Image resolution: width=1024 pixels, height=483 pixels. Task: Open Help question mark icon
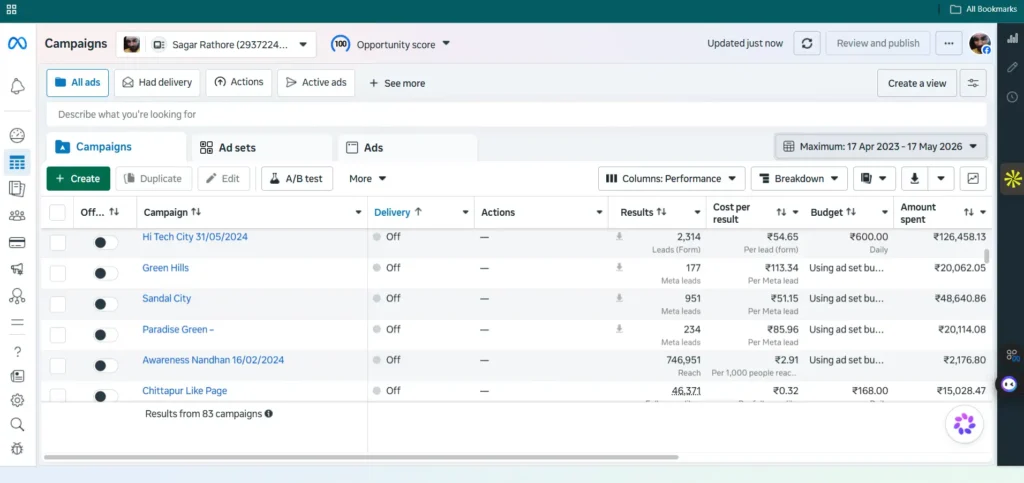[17, 351]
